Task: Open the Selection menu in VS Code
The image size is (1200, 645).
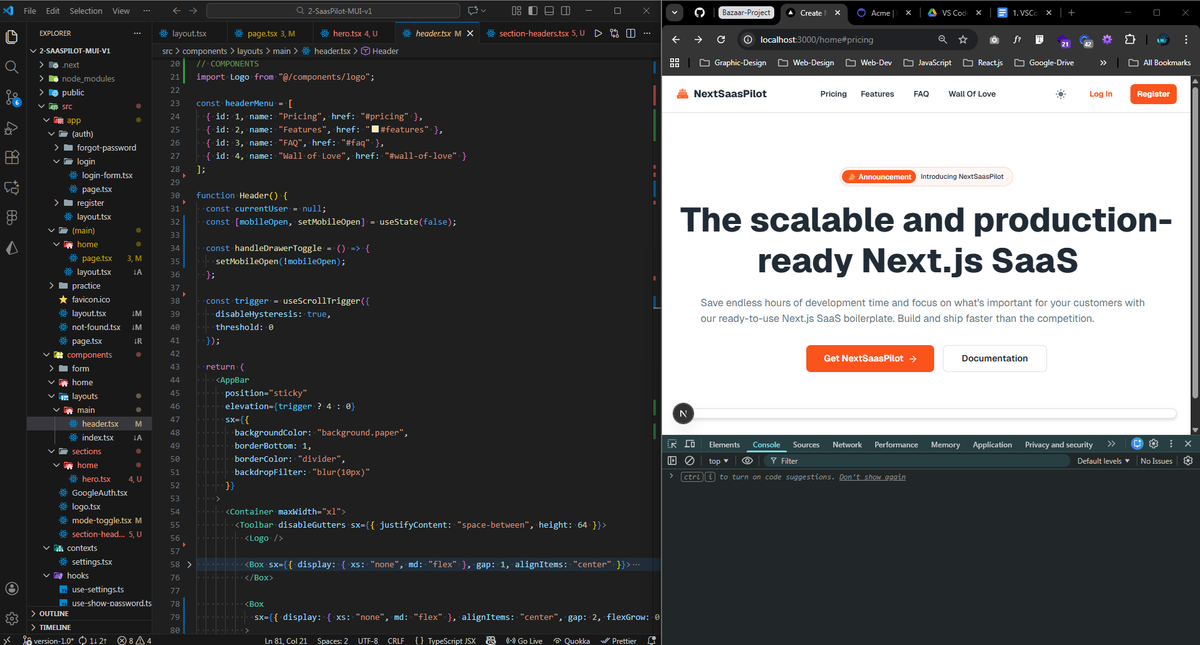Action: pyautogui.click(x=85, y=10)
